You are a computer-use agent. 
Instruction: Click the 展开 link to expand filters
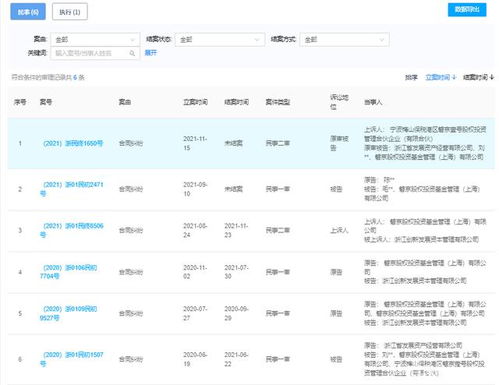tap(151, 53)
